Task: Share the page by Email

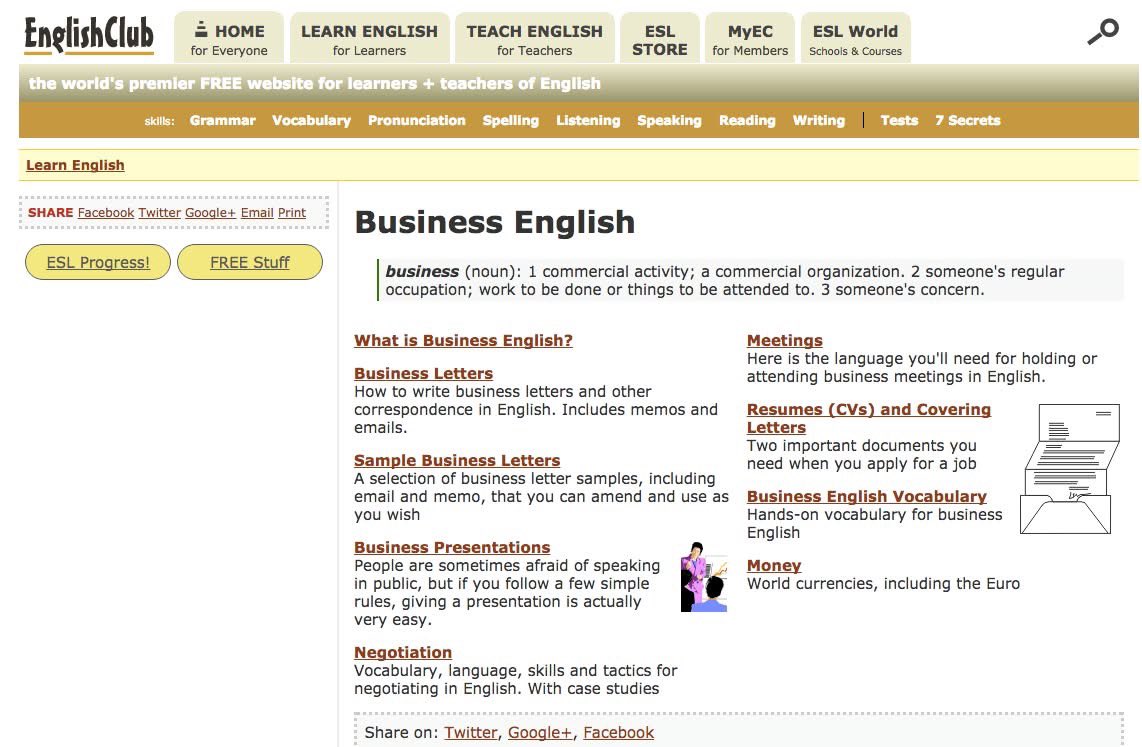Action: coord(257,213)
